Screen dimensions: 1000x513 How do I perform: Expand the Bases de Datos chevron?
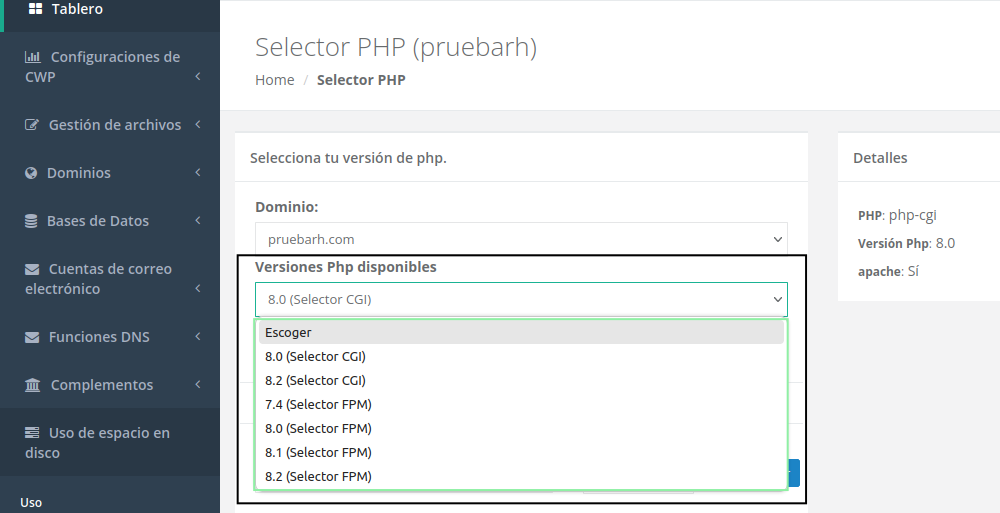[x=198, y=221]
